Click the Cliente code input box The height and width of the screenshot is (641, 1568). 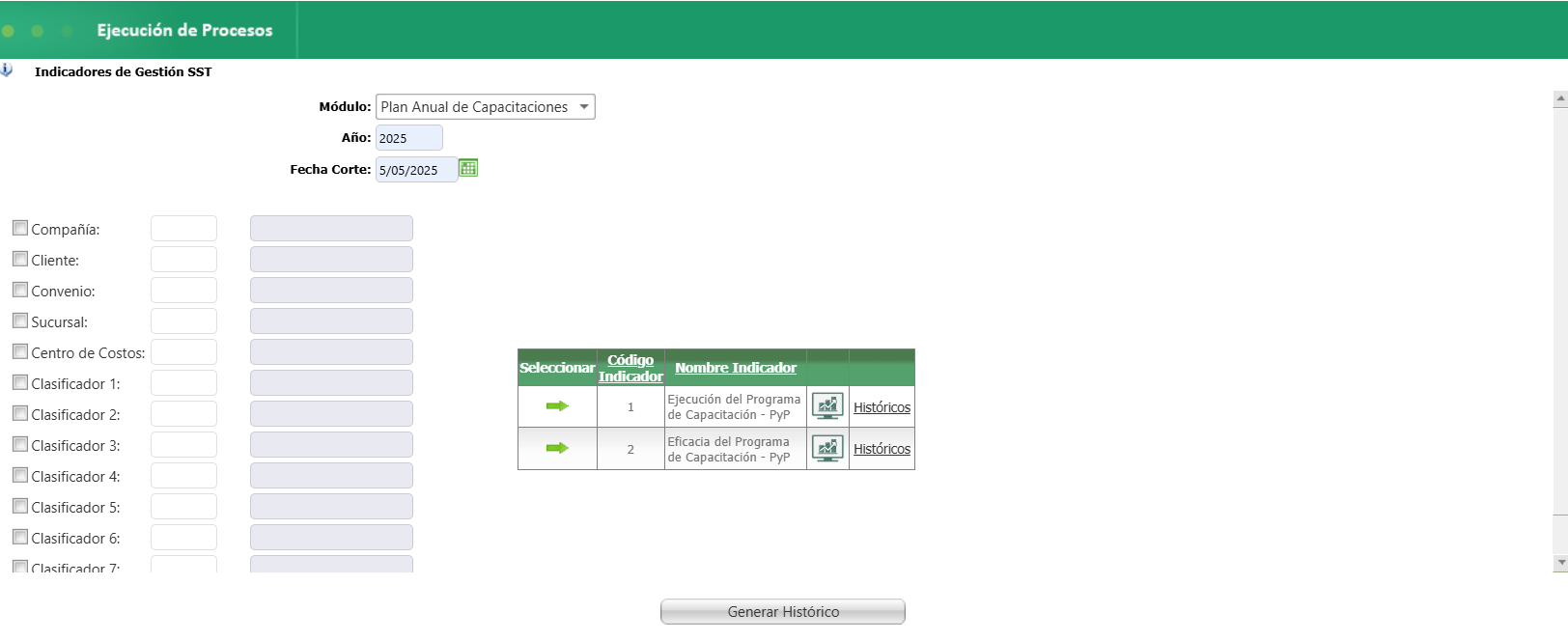[183, 259]
